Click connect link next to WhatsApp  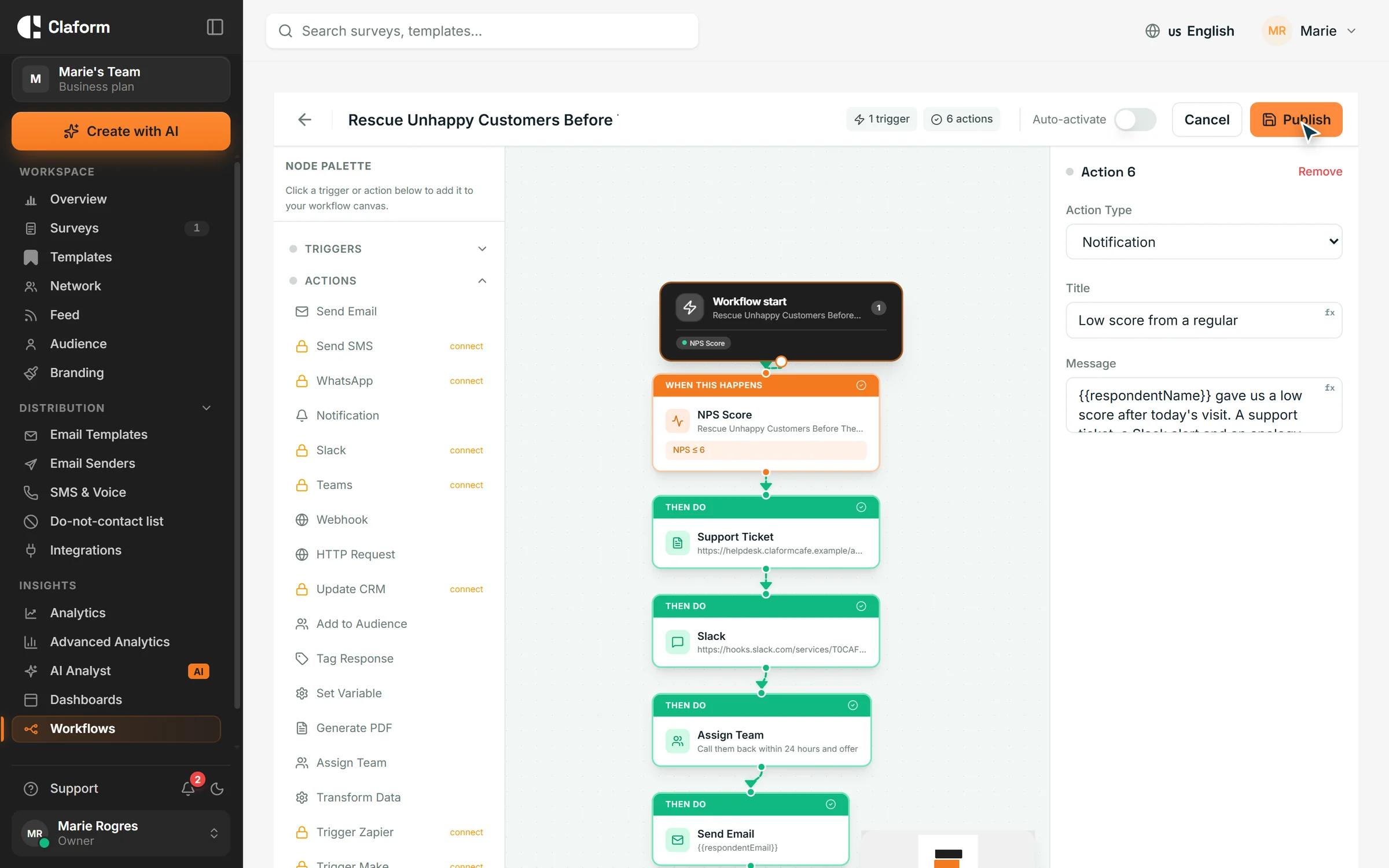pos(466,381)
